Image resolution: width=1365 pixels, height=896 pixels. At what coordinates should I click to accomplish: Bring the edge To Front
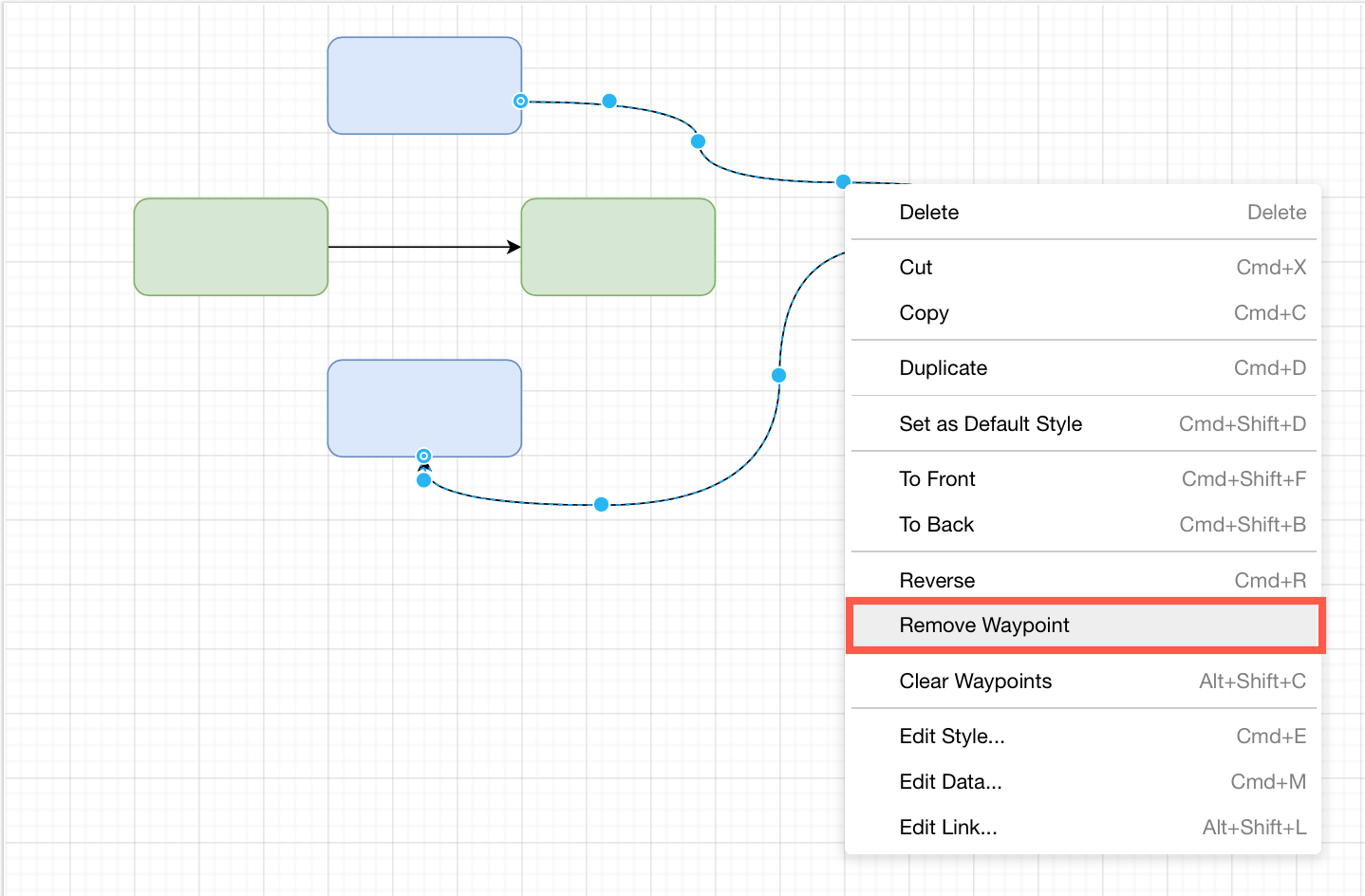[937, 479]
